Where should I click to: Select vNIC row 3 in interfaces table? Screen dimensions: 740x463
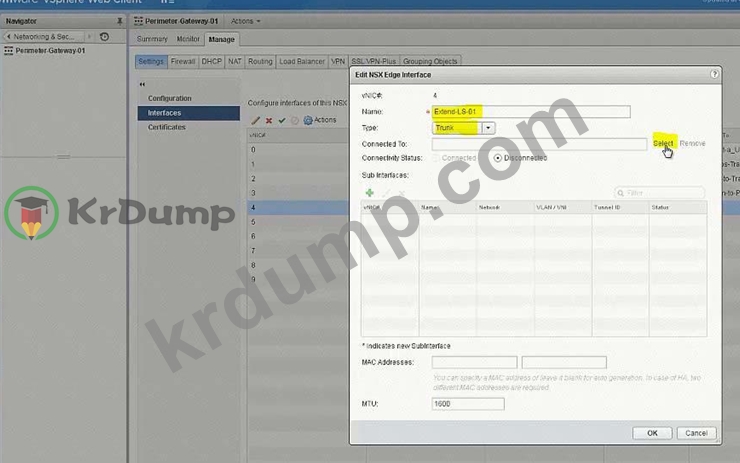tap(298, 193)
